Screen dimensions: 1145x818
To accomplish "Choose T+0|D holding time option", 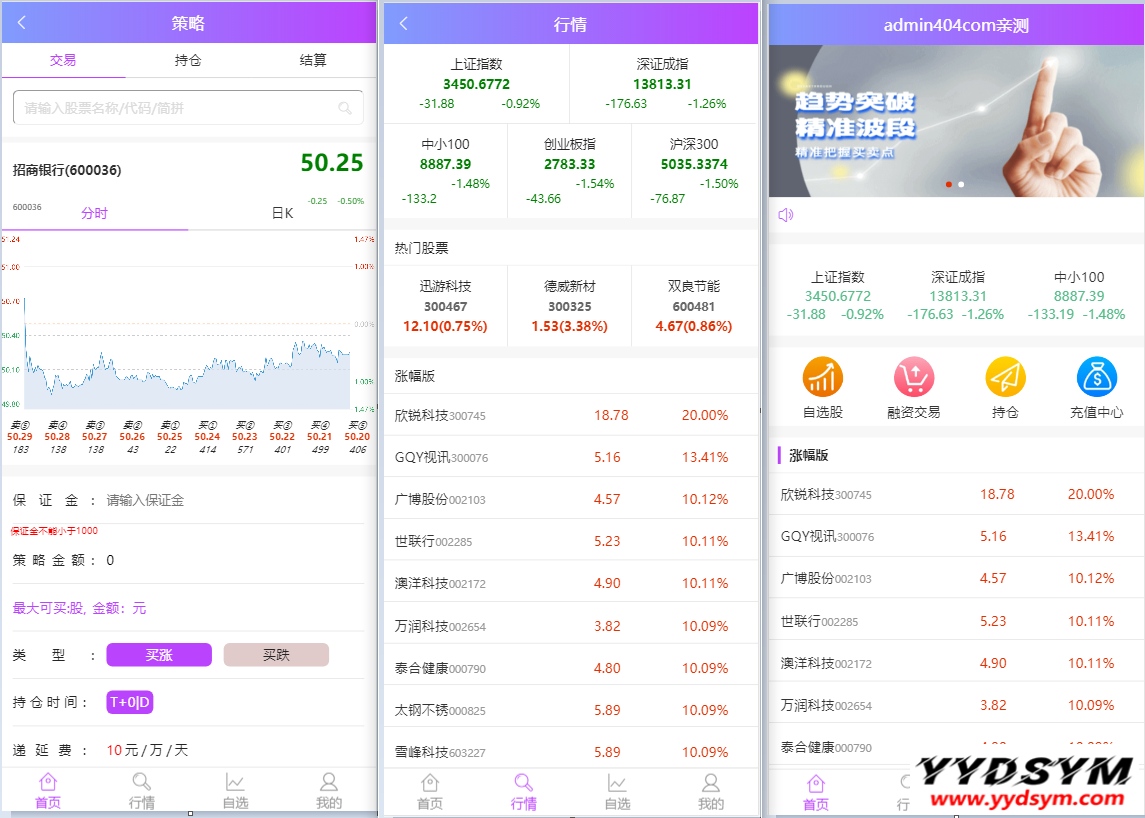I will point(129,702).
